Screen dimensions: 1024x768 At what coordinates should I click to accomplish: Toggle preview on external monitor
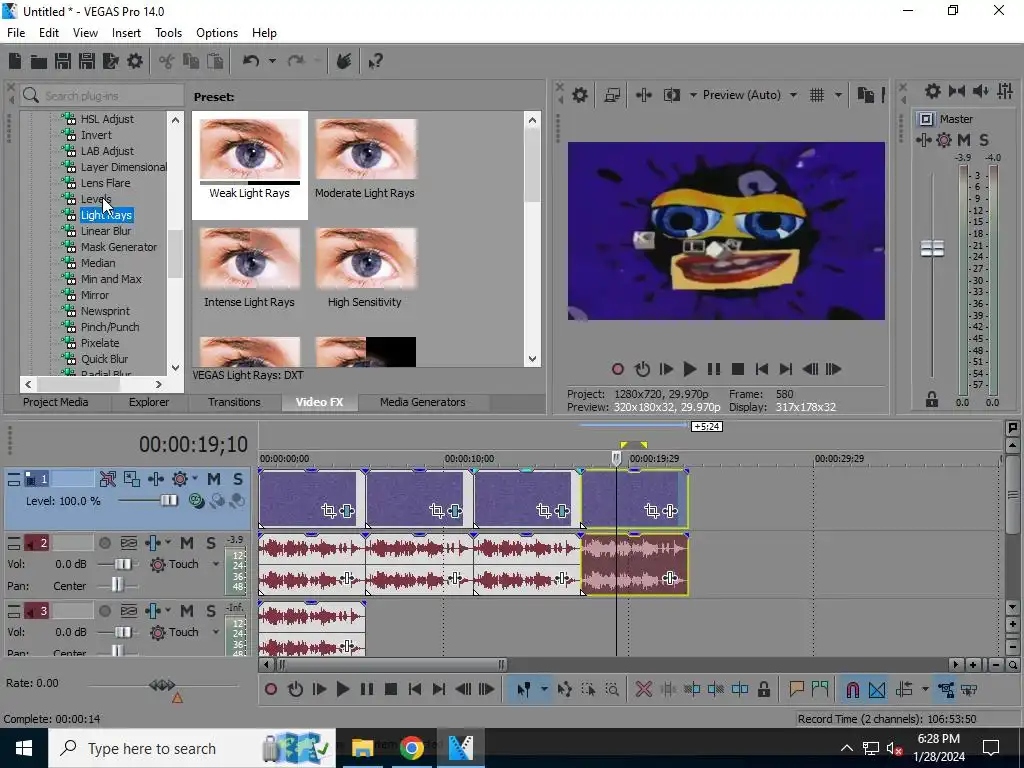click(x=612, y=95)
